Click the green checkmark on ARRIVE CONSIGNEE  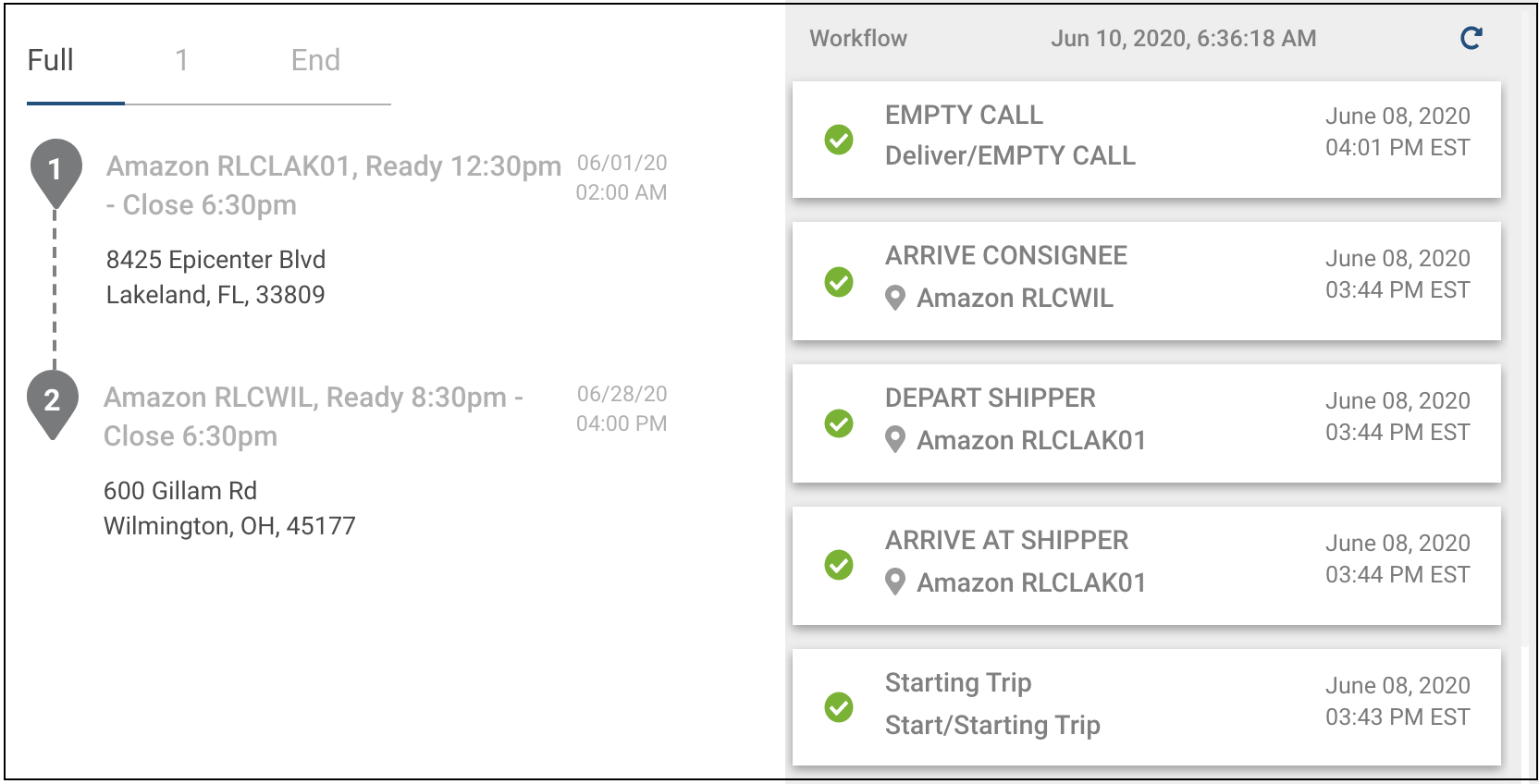tap(838, 282)
